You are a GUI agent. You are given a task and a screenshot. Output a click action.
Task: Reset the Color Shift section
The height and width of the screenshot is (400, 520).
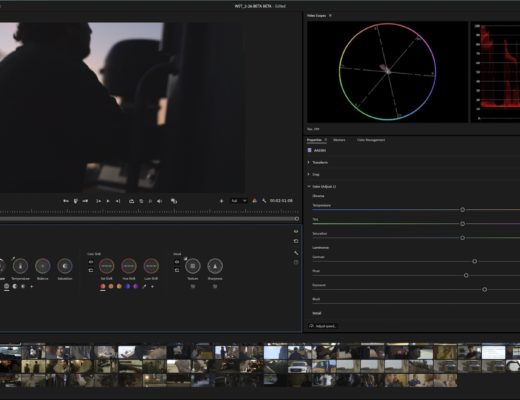(91, 270)
